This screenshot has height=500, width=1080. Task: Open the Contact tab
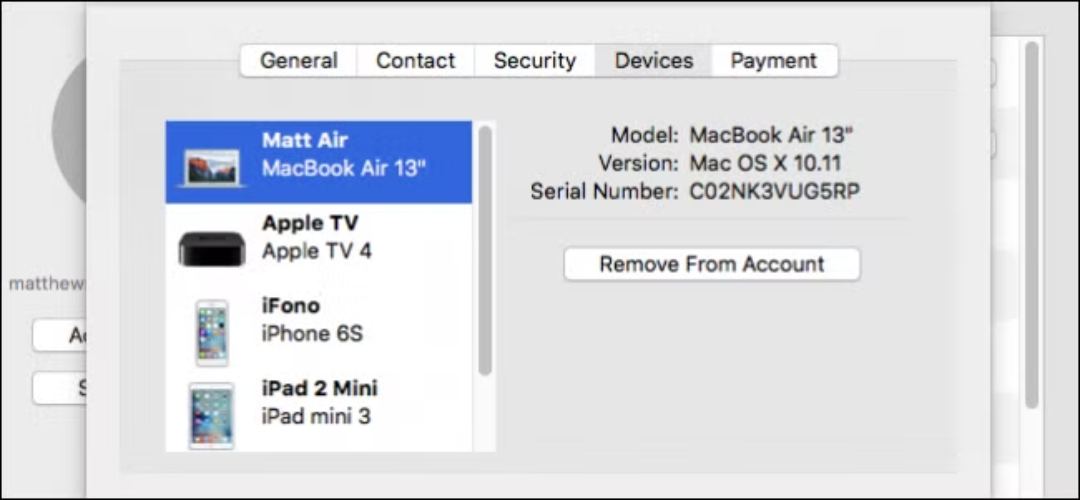pyautogui.click(x=416, y=61)
